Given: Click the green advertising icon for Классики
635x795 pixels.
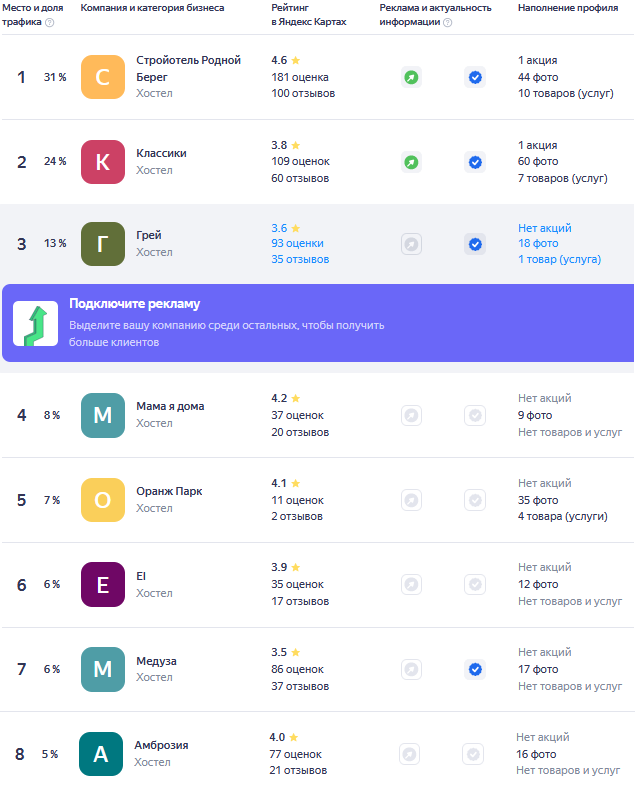Looking at the screenshot, I should [411, 162].
